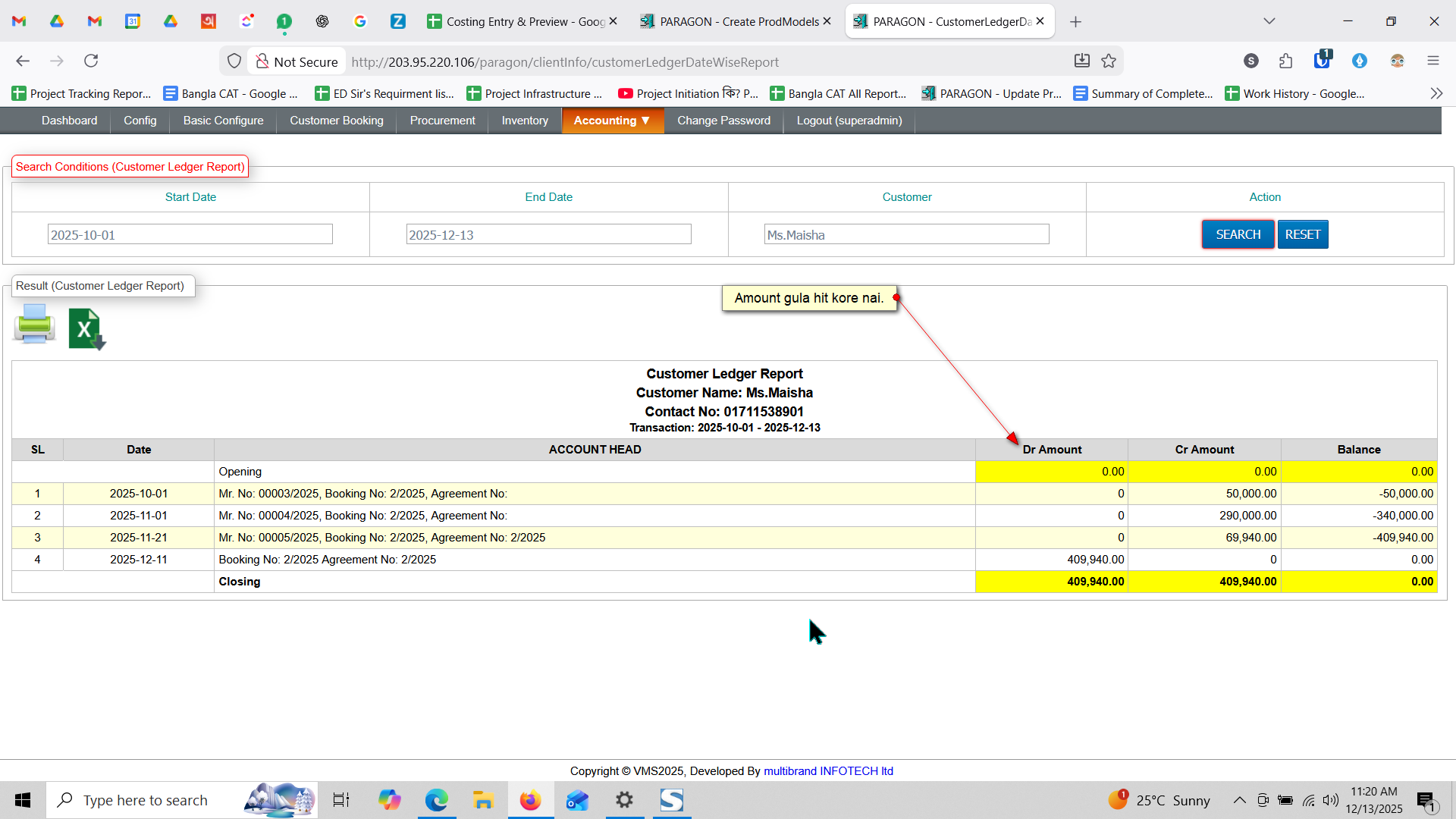Print the Customer Ledger Report

click(x=34, y=325)
